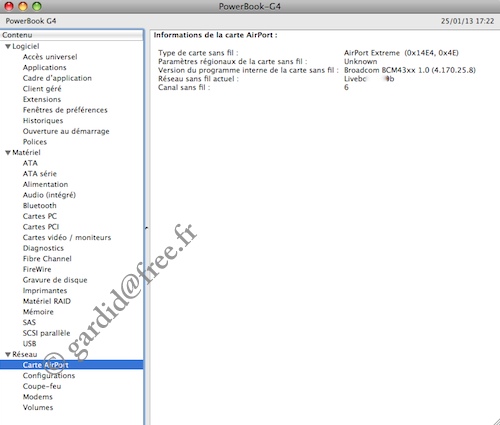Select Carte AirPort in sidebar

[71, 365]
